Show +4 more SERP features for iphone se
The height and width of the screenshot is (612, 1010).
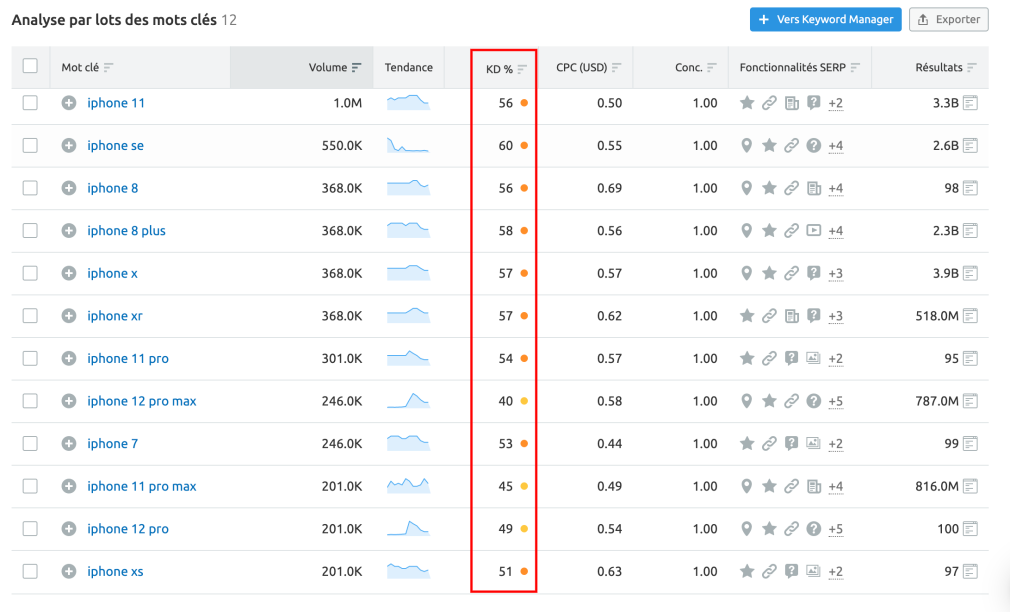835,146
